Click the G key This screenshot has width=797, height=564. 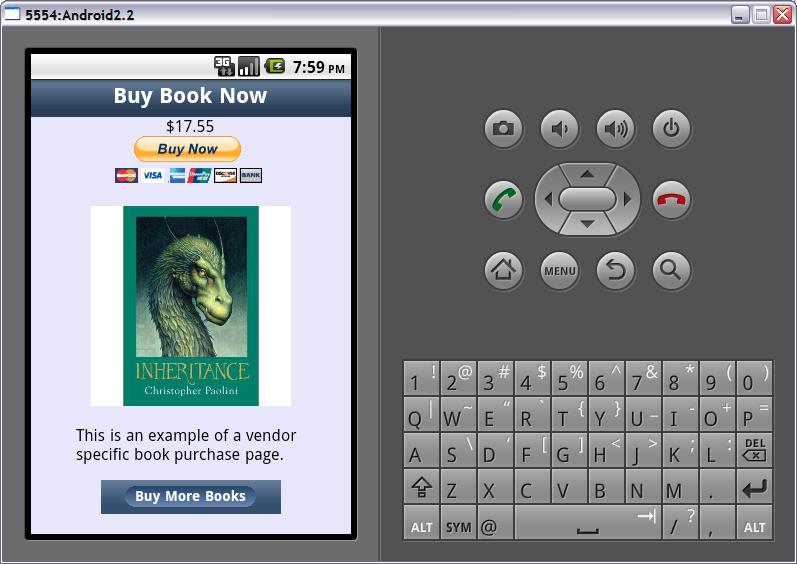(569, 451)
